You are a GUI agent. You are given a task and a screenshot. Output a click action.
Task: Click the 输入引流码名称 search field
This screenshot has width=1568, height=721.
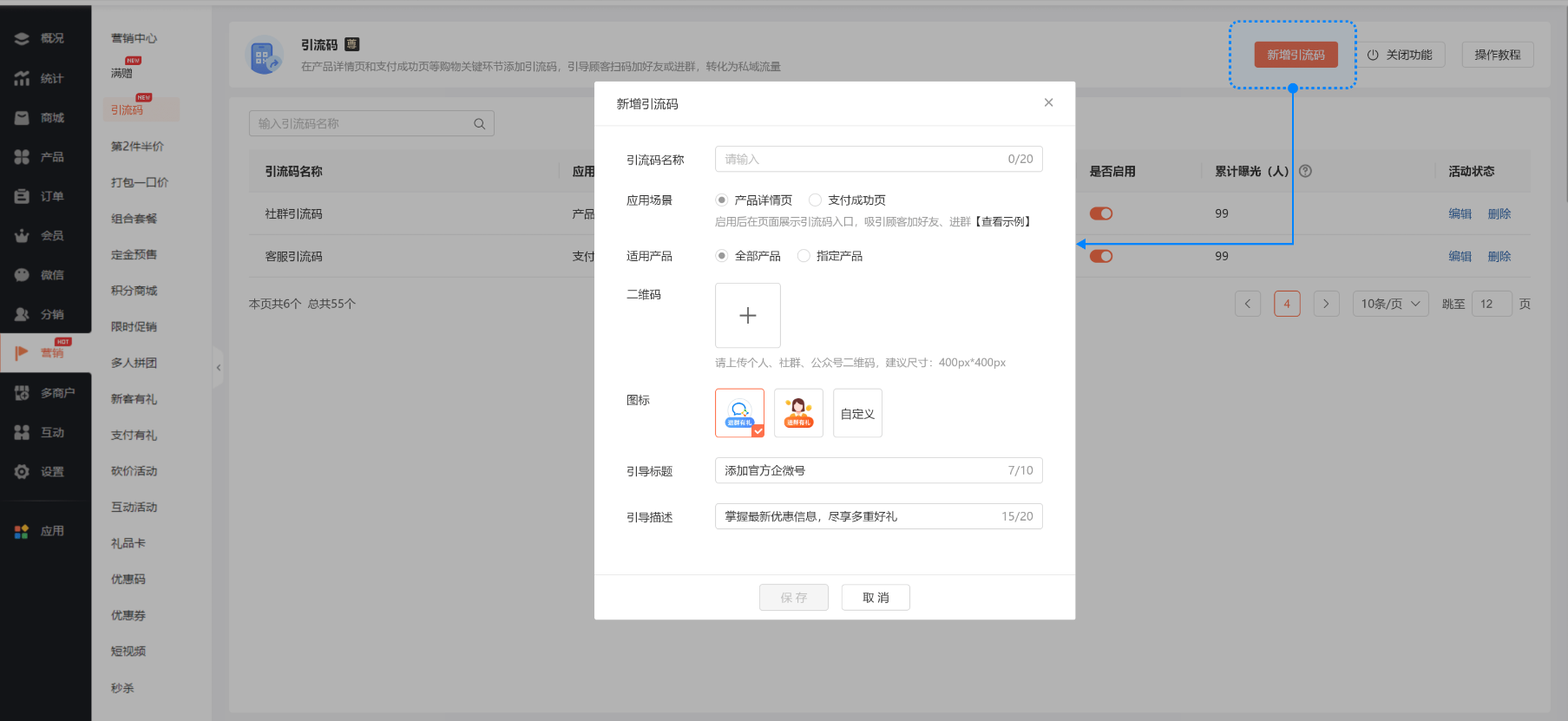(371, 123)
